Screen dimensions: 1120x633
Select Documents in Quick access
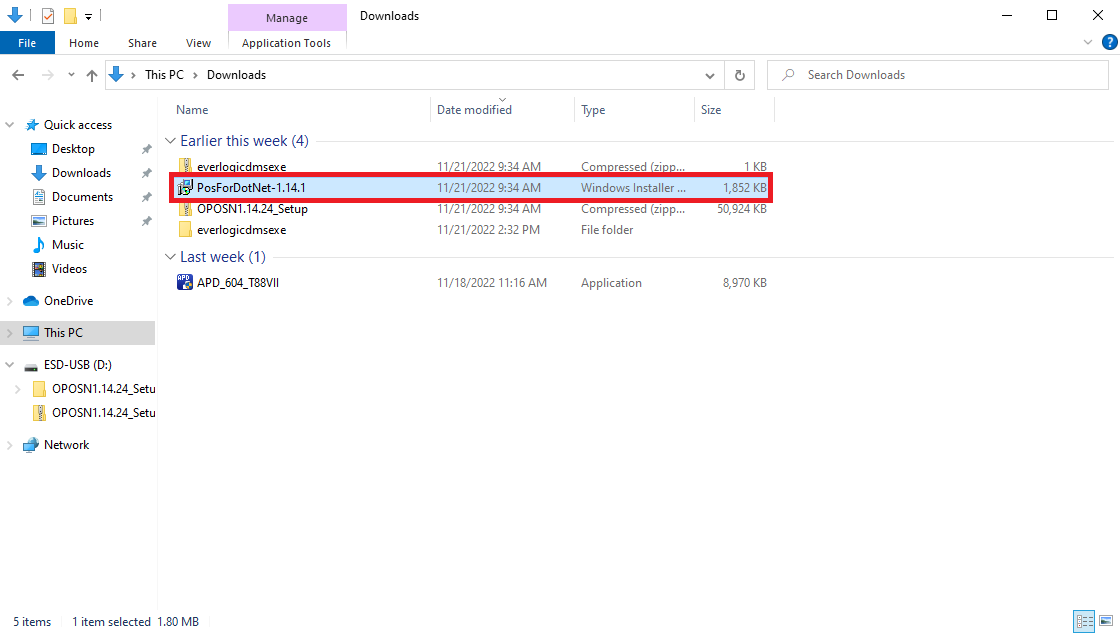[82, 197]
